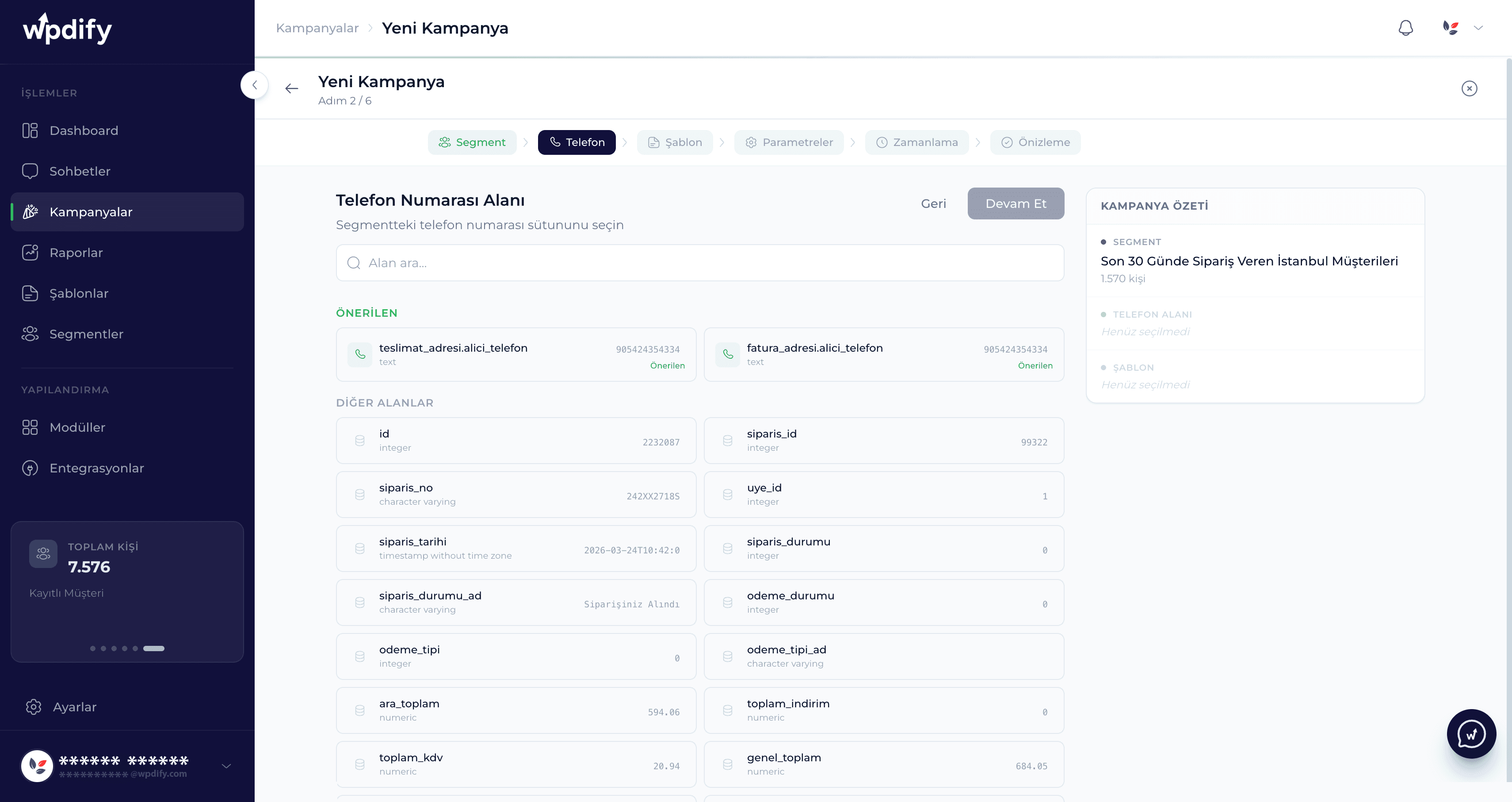The height and width of the screenshot is (802, 1512).
Task: Click the page vertical scrollbar
Action: coord(1508,420)
